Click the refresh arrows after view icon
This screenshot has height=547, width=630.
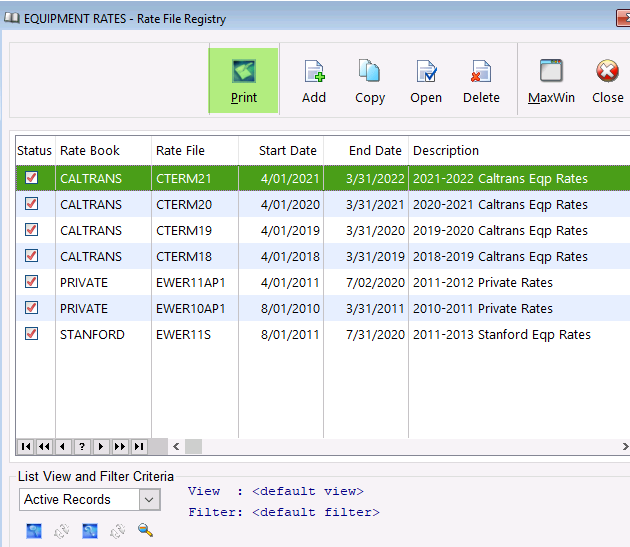(x=61, y=531)
